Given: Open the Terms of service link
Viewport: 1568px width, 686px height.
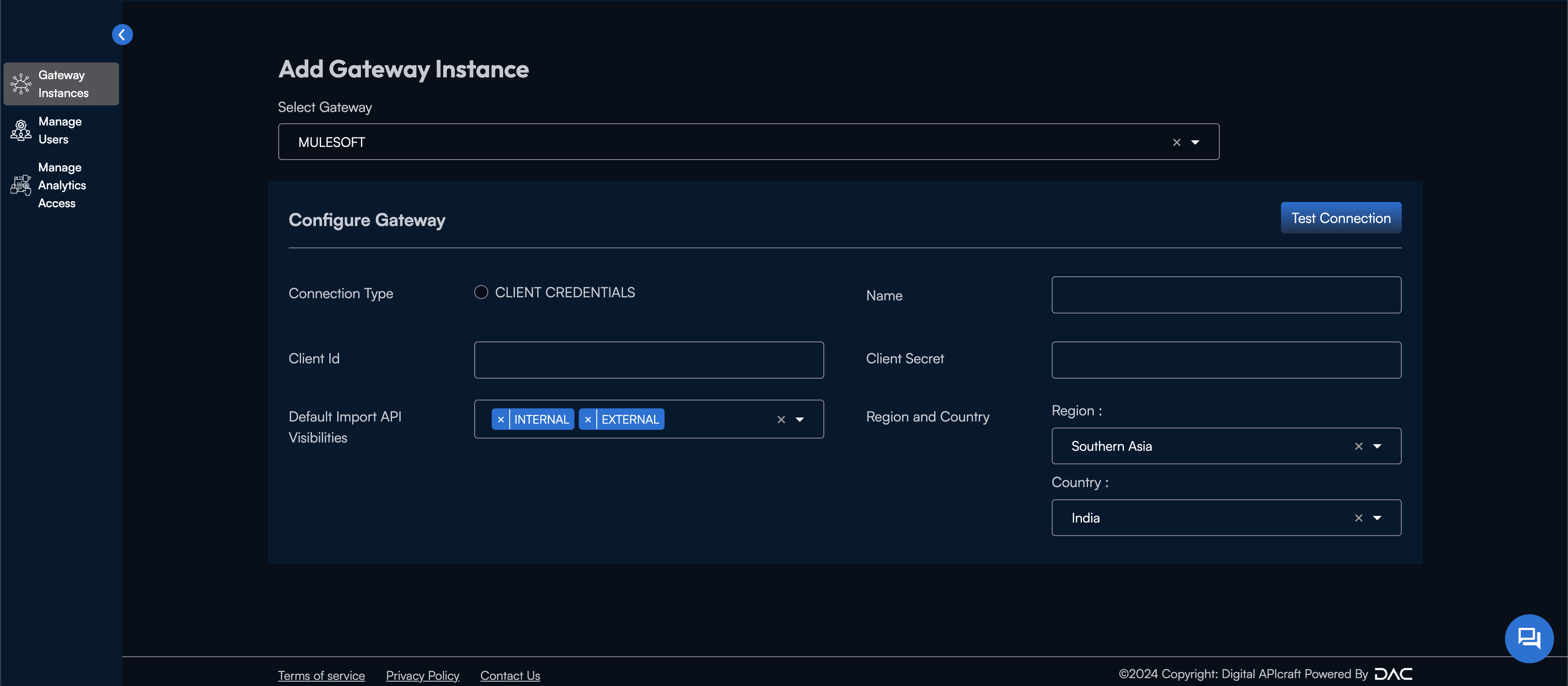Looking at the screenshot, I should tap(322, 675).
